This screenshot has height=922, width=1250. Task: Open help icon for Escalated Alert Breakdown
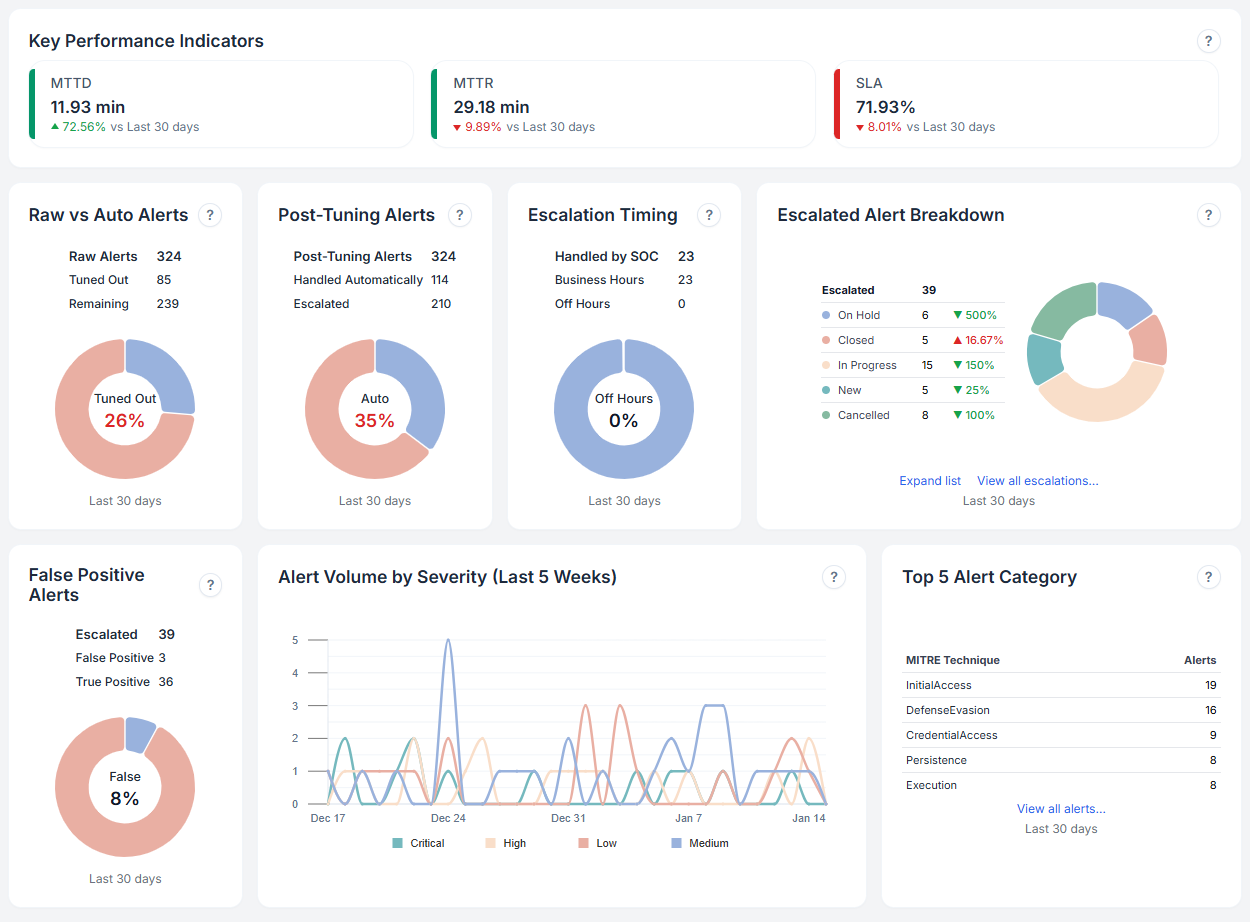[x=1208, y=215]
